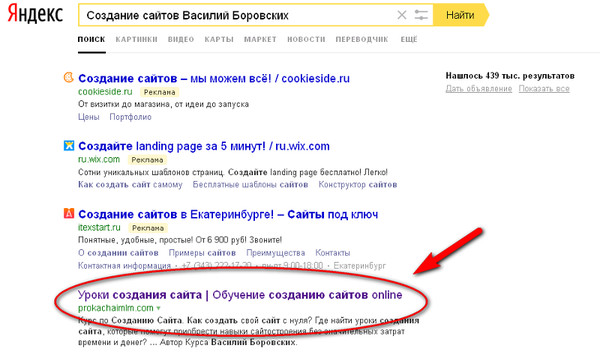Expand the arrow next to prokachaimlm.com
This screenshot has height=360, width=600.
158,308
